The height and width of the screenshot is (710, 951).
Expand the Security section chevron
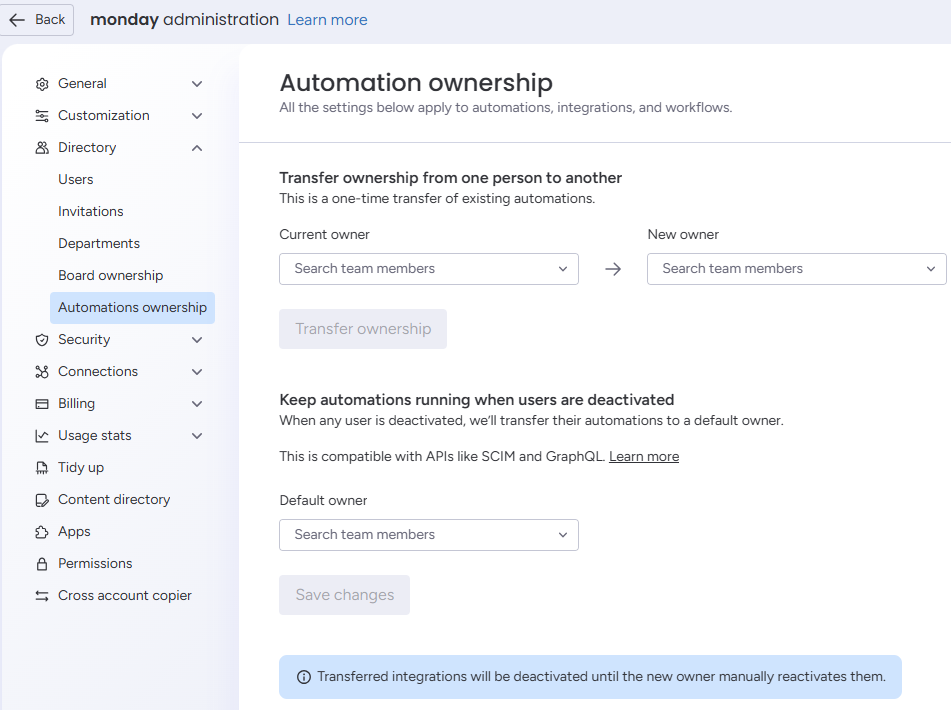pos(197,340)
